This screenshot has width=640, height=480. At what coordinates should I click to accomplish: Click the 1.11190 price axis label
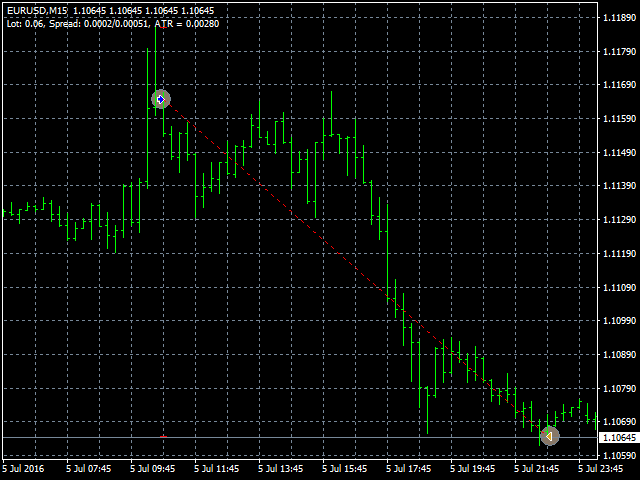(619, 253)
